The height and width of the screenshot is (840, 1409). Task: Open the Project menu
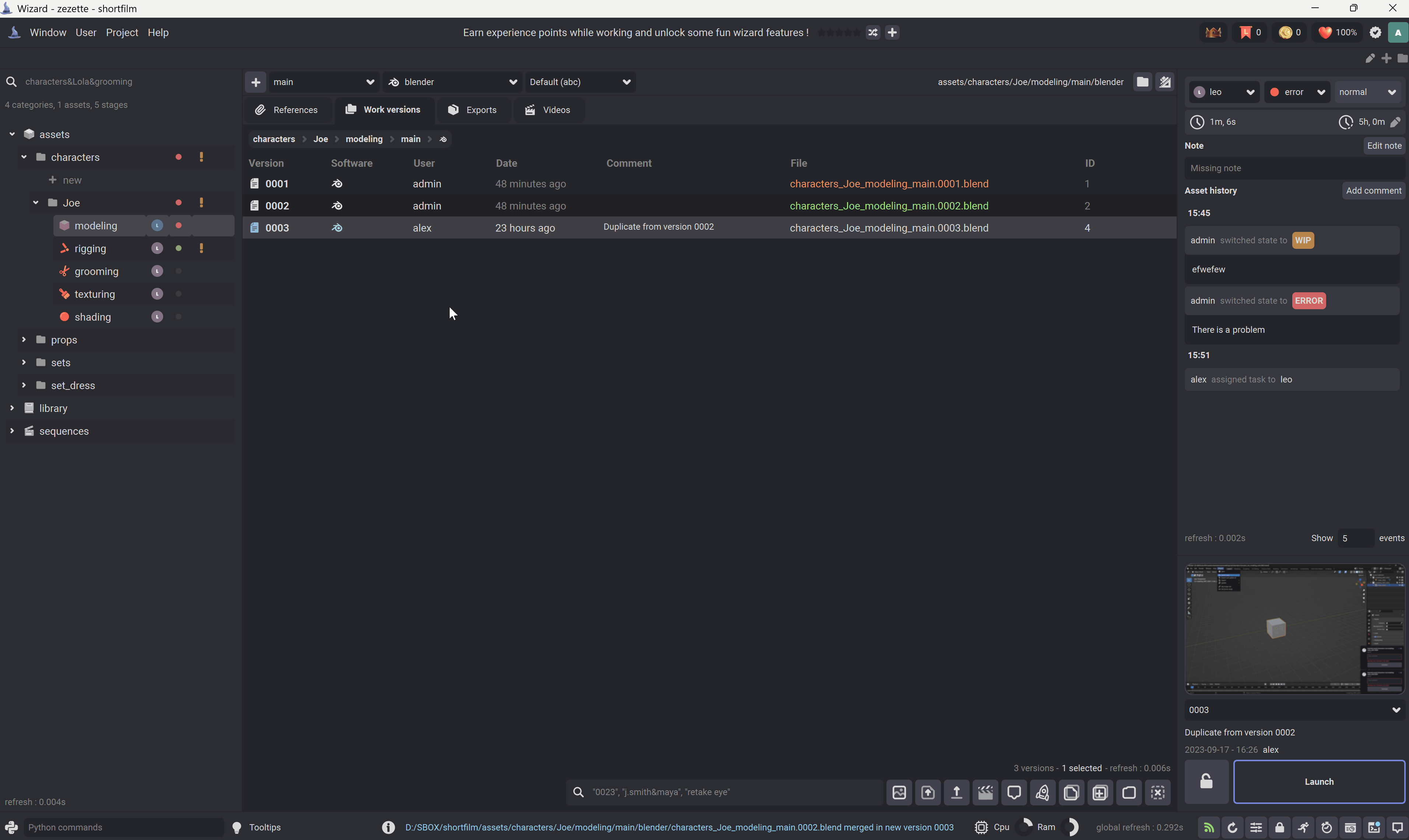coord(122,33)
